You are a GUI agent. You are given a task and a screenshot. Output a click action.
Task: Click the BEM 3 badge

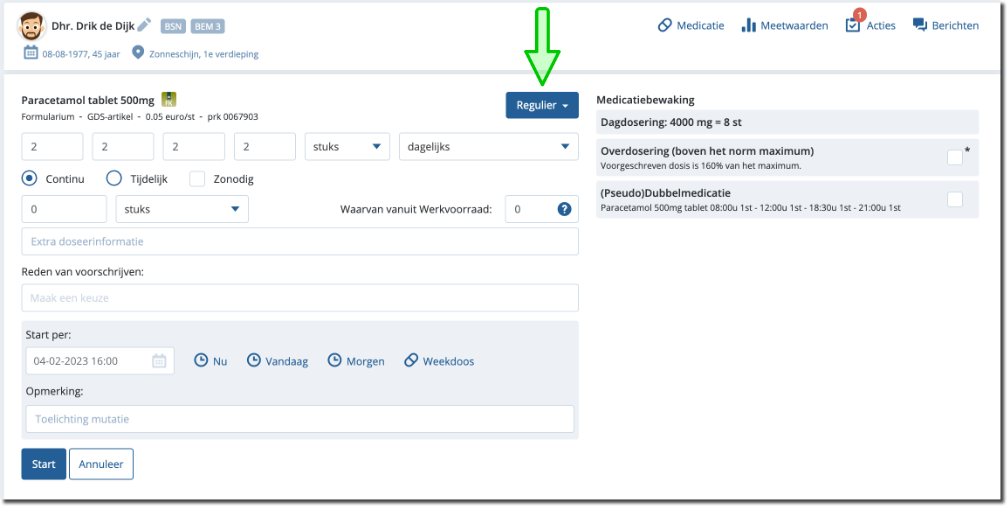point(207,26)
